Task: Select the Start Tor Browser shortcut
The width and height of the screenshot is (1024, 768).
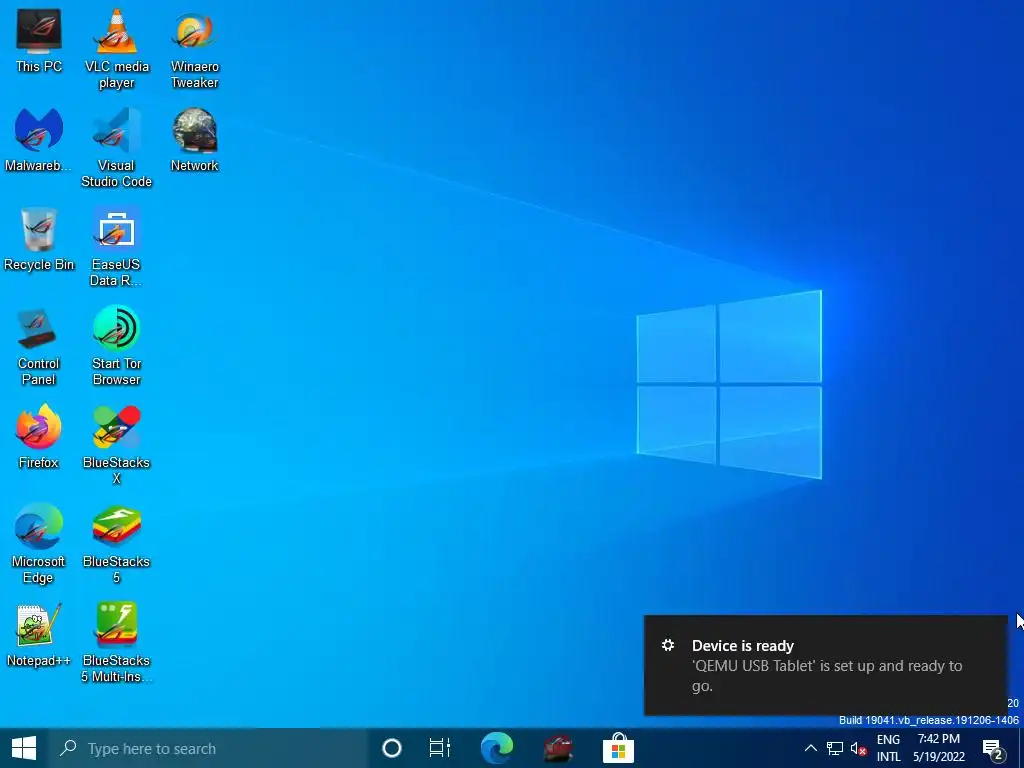Action: [116, 346]
